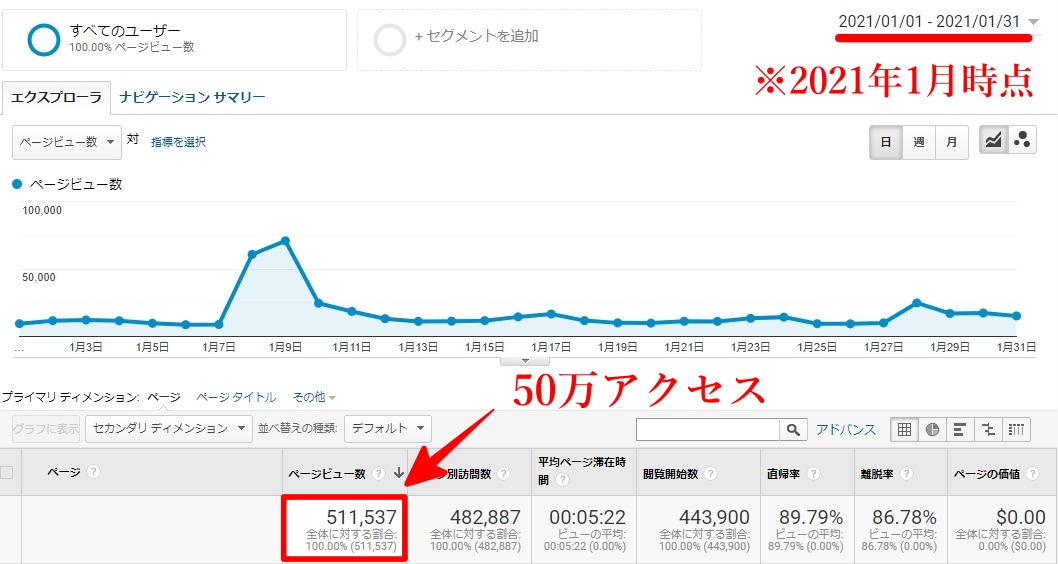The width and height of the screenshot is (1058, 564).
Task: Click help icon beside ページビュー数 header
Action: pos(379,474)
